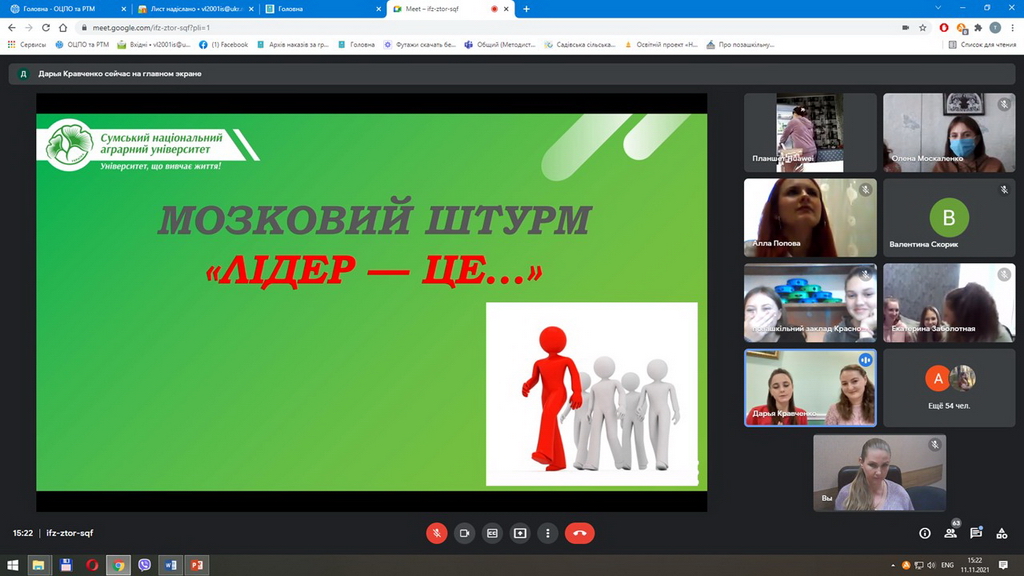Unmute the microphone in Meet controls

[x=437, y=533]
